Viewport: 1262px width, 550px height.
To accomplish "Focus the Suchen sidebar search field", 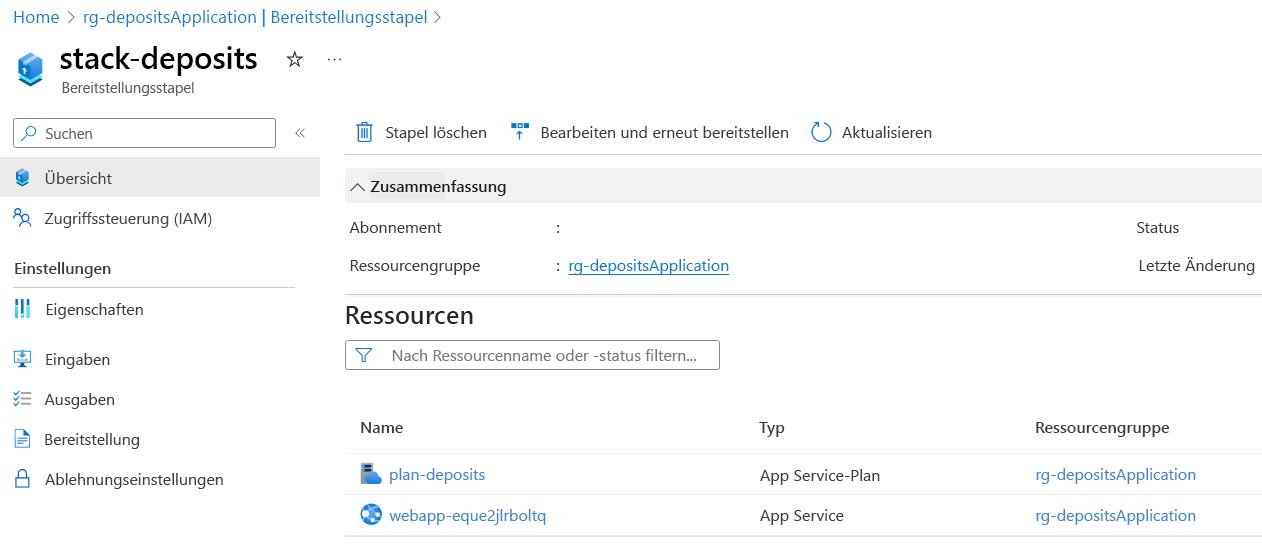I will (144, 133).
